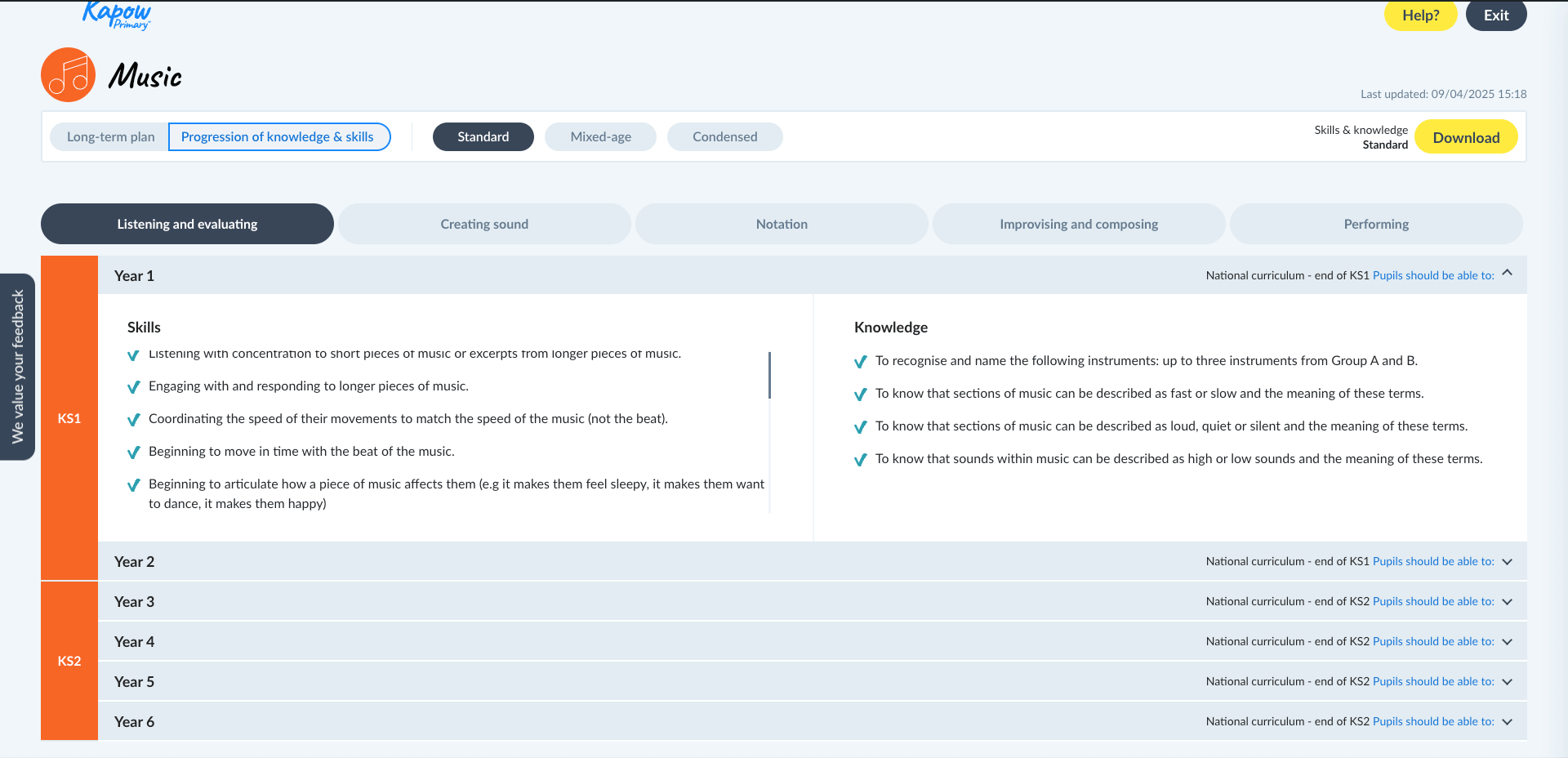
Task: Click Year 4 'Pupils should be able to:' link
Action: tap(1433, 642)
